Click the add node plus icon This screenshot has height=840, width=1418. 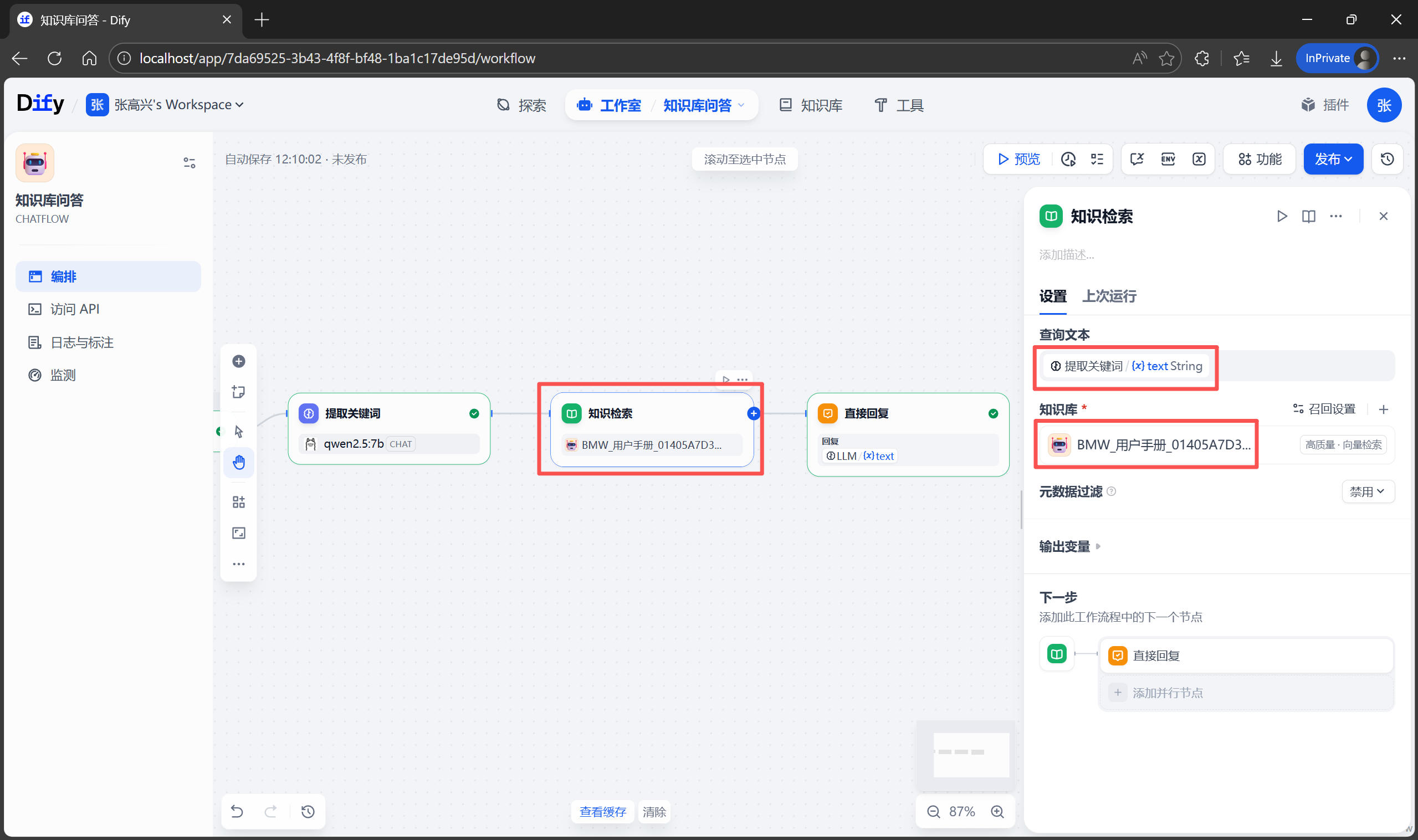click(238, 361)
